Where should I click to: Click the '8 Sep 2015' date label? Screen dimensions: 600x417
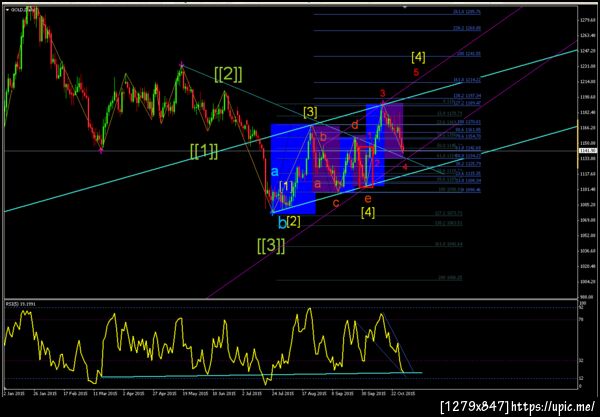[342, 393]
